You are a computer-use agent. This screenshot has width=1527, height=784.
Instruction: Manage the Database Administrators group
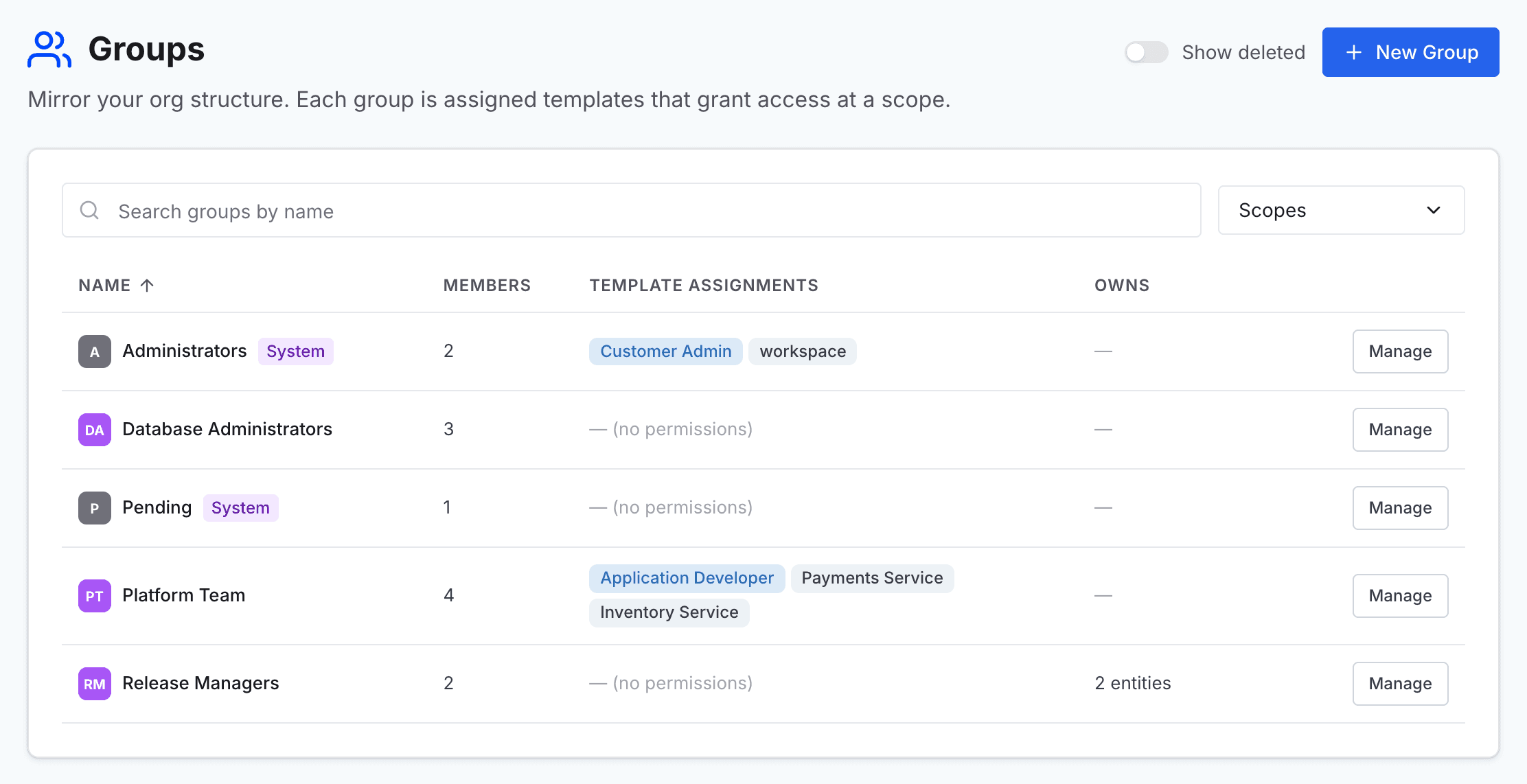1400,430
